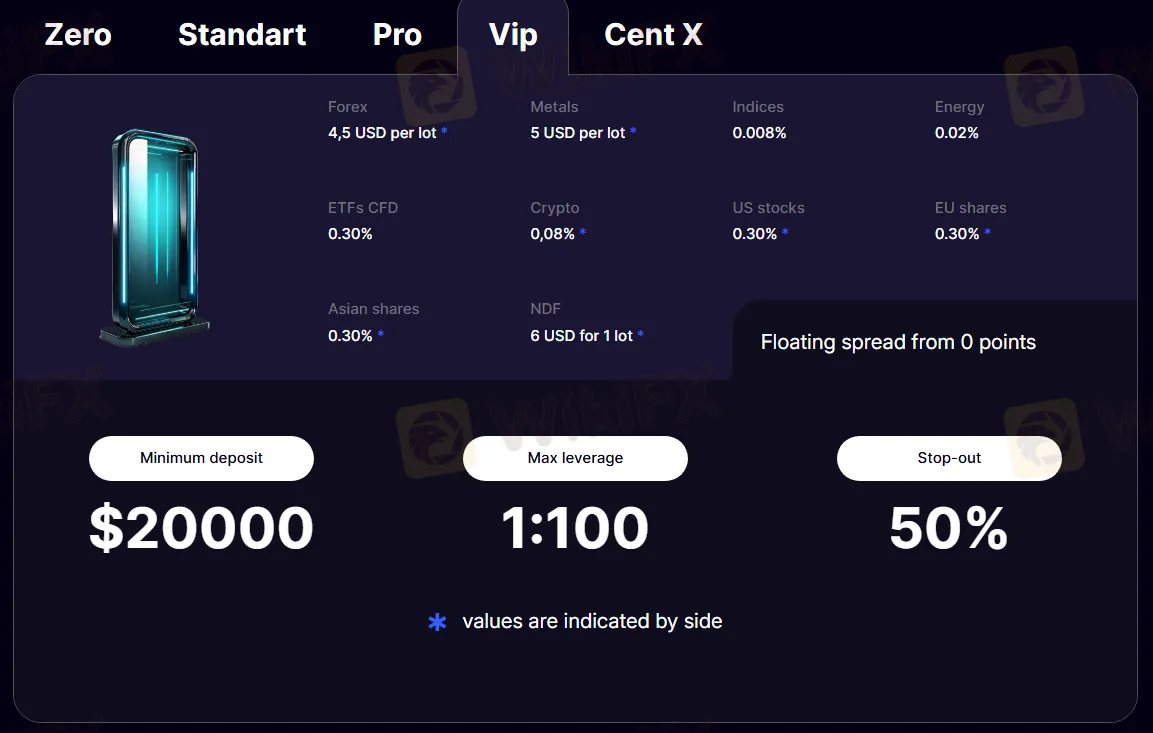1153x733 pixels.
Task: Click the asterisk next to Metals commission
Action: point(633,132)
